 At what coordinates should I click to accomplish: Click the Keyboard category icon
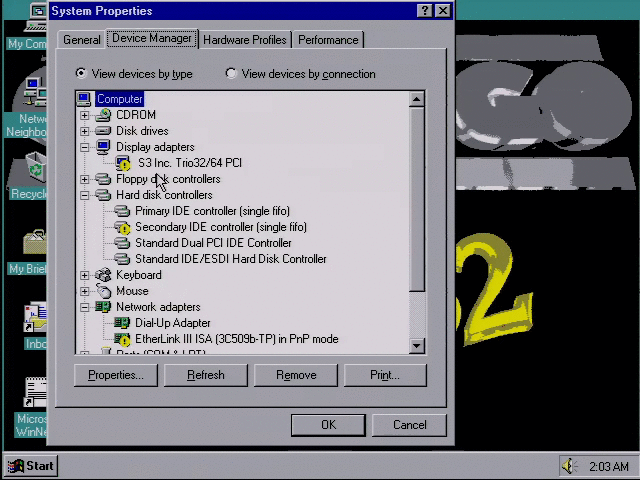click(x=103, y=275)
